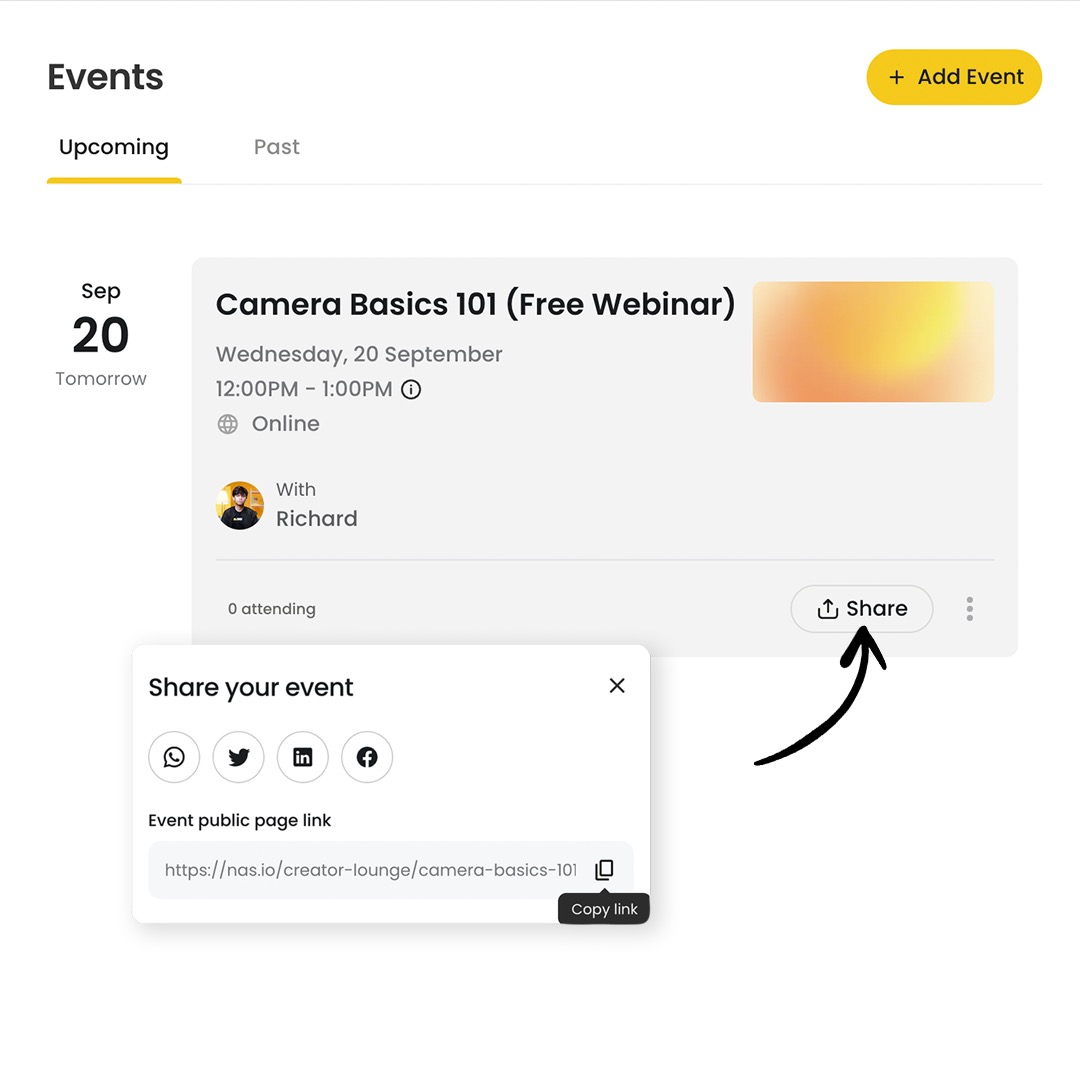Open the three-dot options menu on the event
Viewport: 1080px width, 1080px height.
[969, 608]
